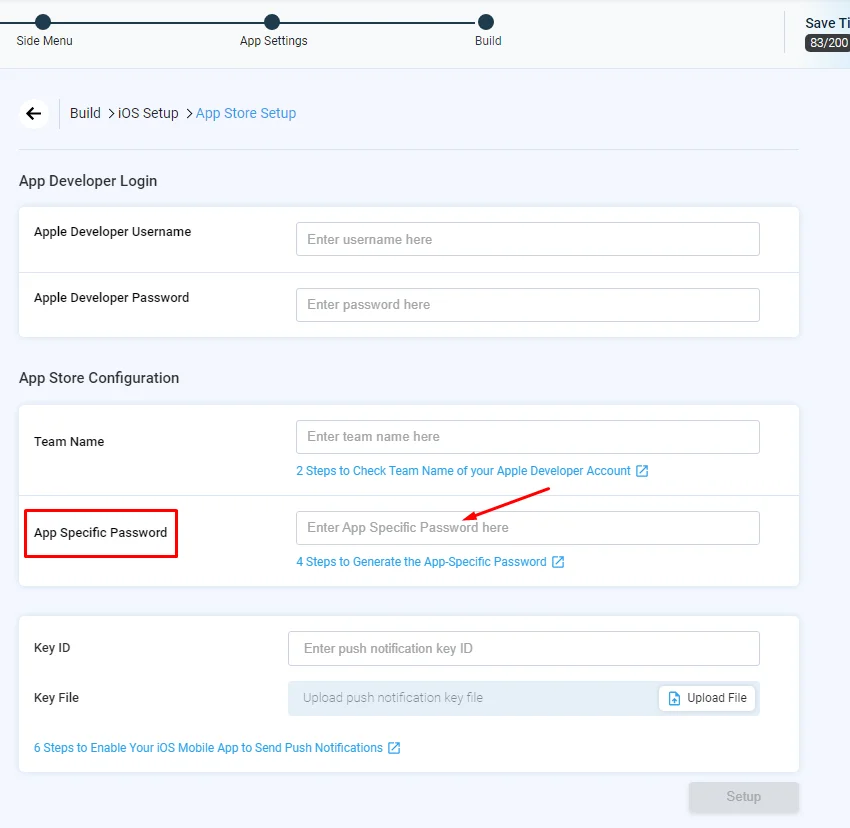Click the App Specific Password input field
The height and width of the screenshot is (828, 850).
[x=527, y=528]
